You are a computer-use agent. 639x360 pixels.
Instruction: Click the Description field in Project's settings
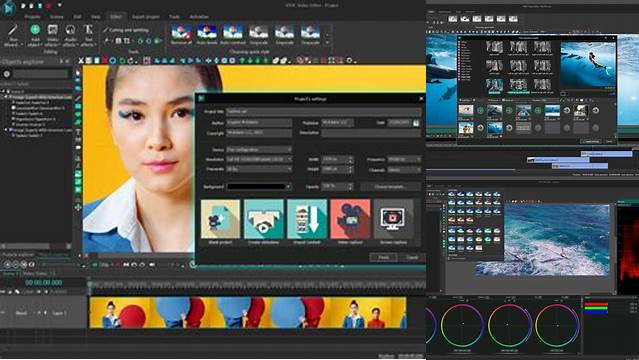(371, 133)
